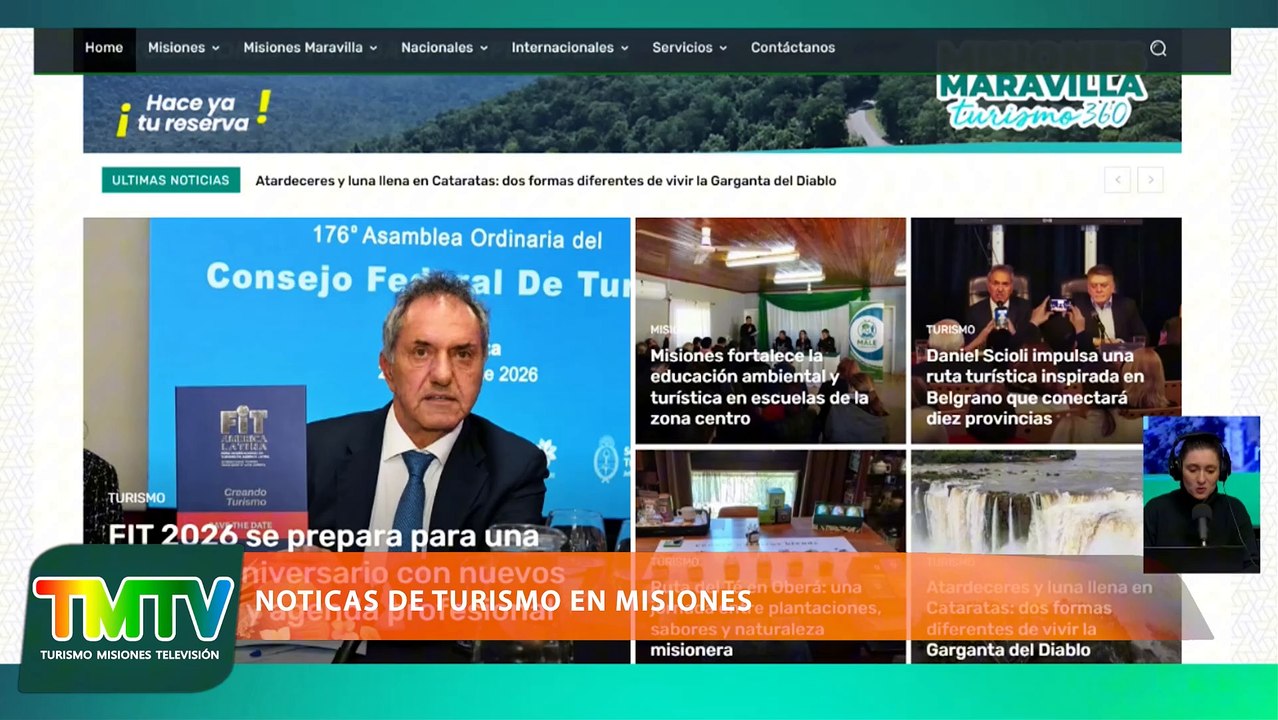Open the Contáctanos page
The image size is (1278, 720).
click(793, 48)
